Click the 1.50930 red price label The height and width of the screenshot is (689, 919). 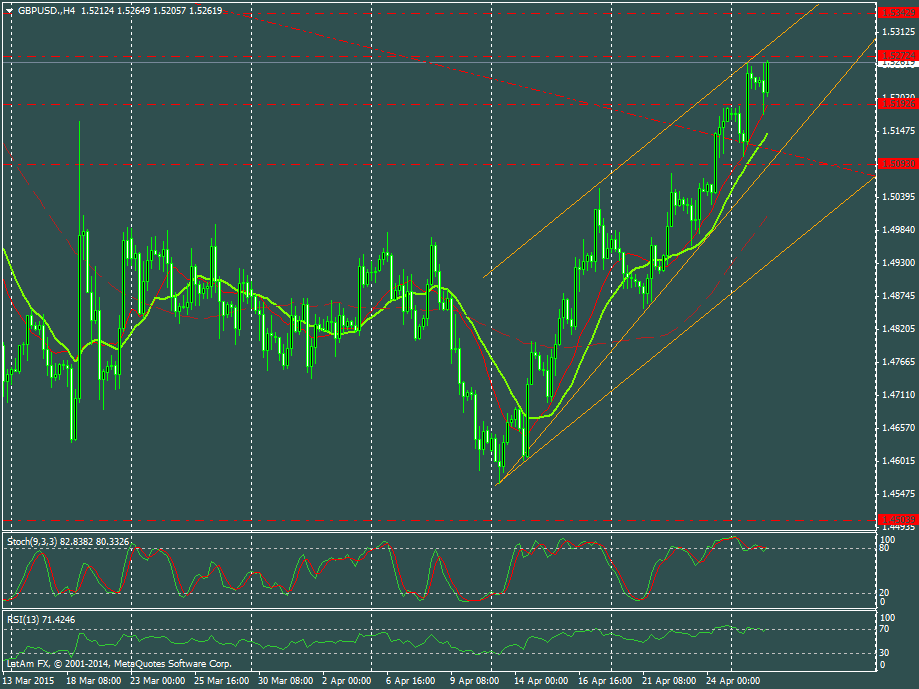(896, 163)
